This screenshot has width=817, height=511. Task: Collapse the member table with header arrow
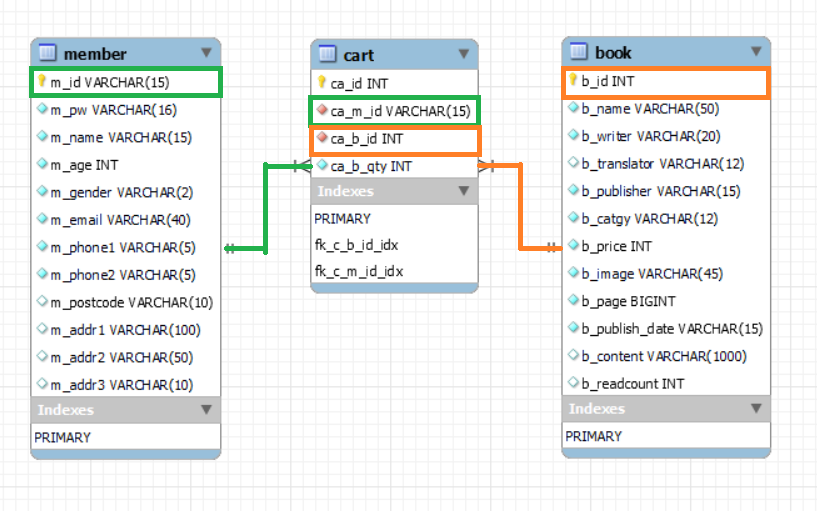point(206,53)
